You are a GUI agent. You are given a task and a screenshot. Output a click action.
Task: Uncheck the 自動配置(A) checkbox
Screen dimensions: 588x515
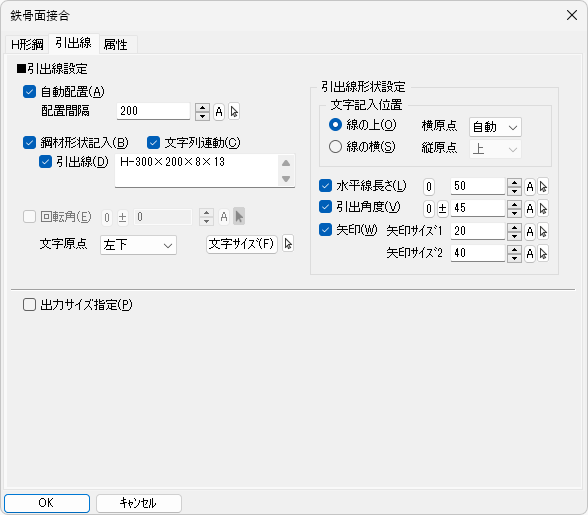tap(29, 92)
